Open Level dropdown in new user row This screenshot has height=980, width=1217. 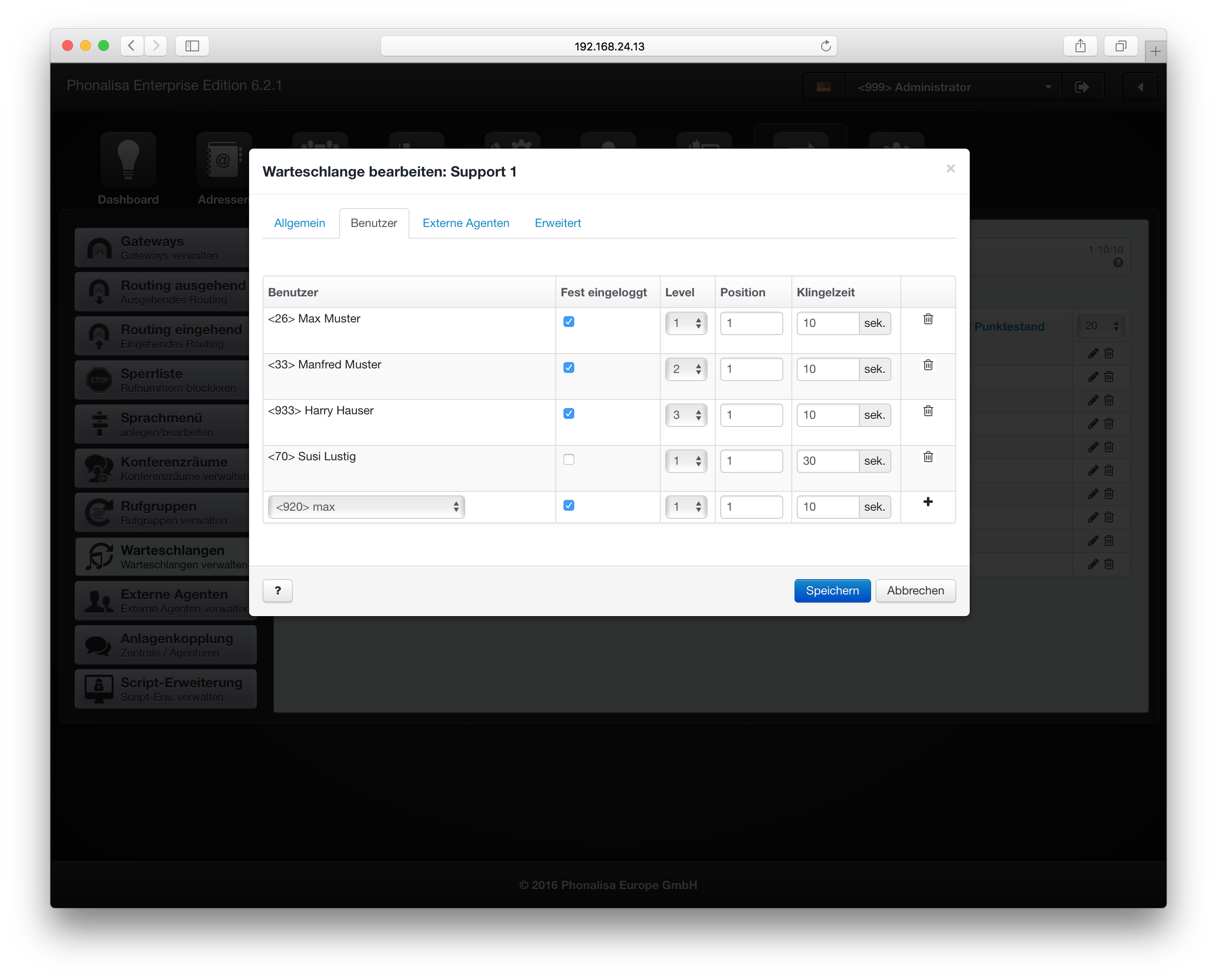click(686, 506)
